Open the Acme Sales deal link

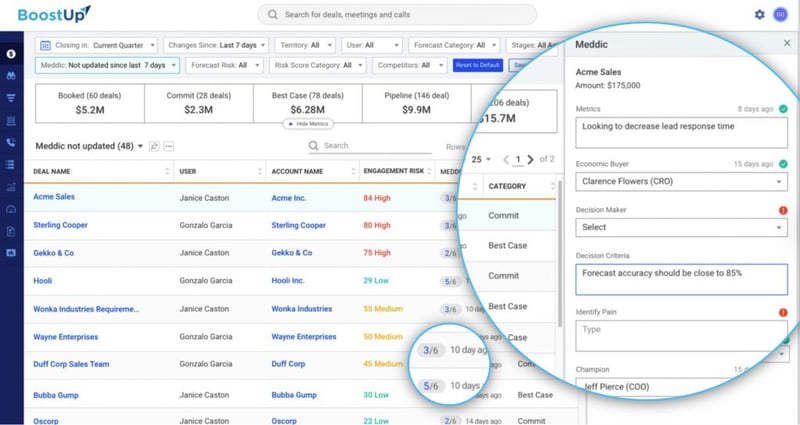[x=54, y=197]
